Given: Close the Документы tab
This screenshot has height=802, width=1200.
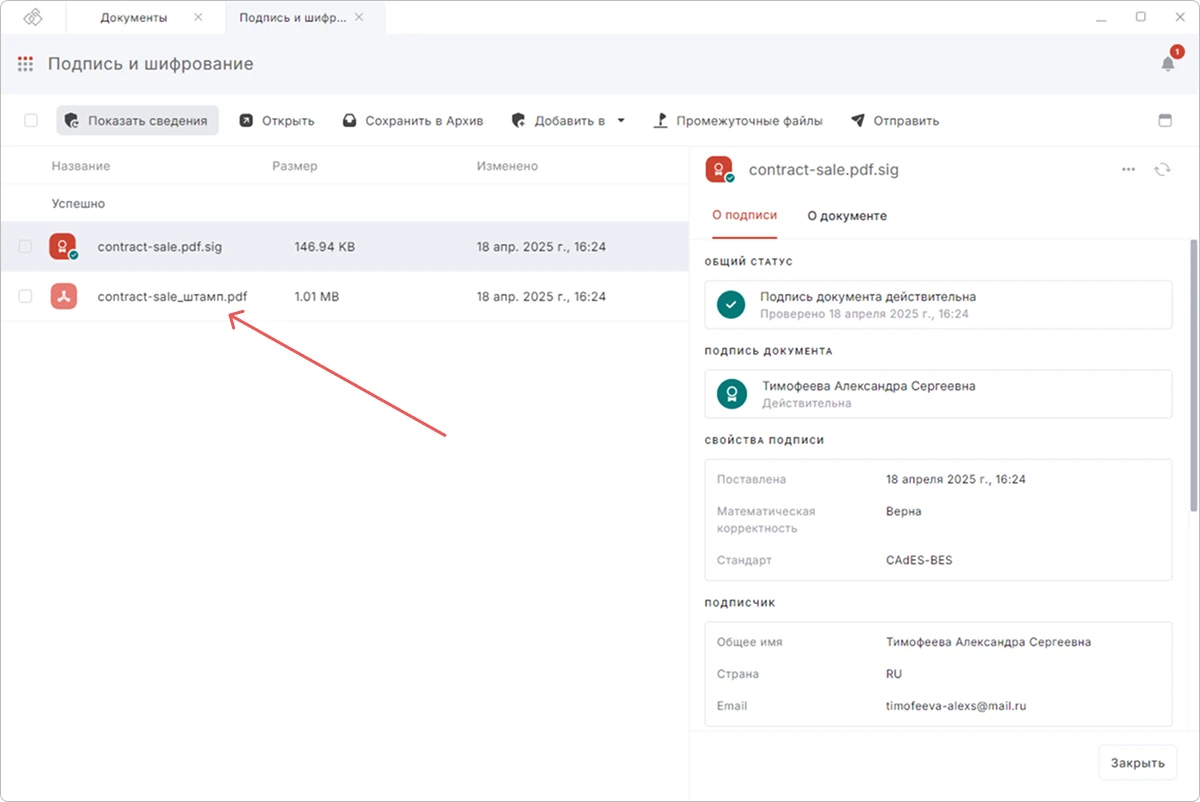Looking at the screenshot, I should click(197, 18).
